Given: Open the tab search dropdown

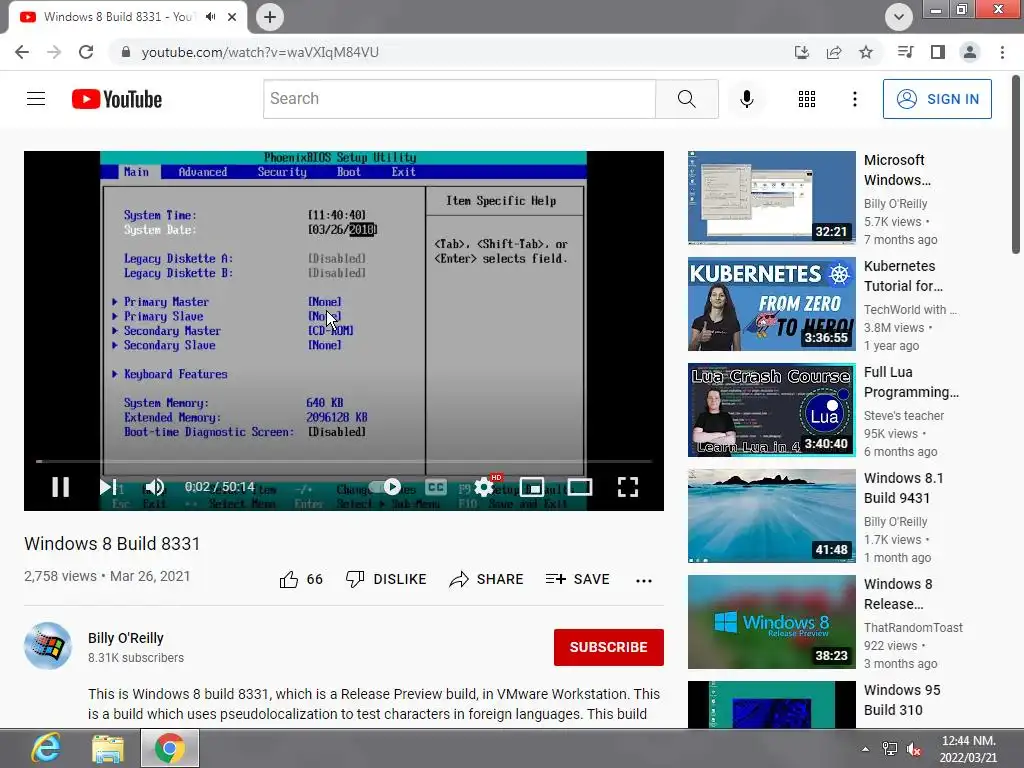Looking at the screenshot, I should pos(899,17).
